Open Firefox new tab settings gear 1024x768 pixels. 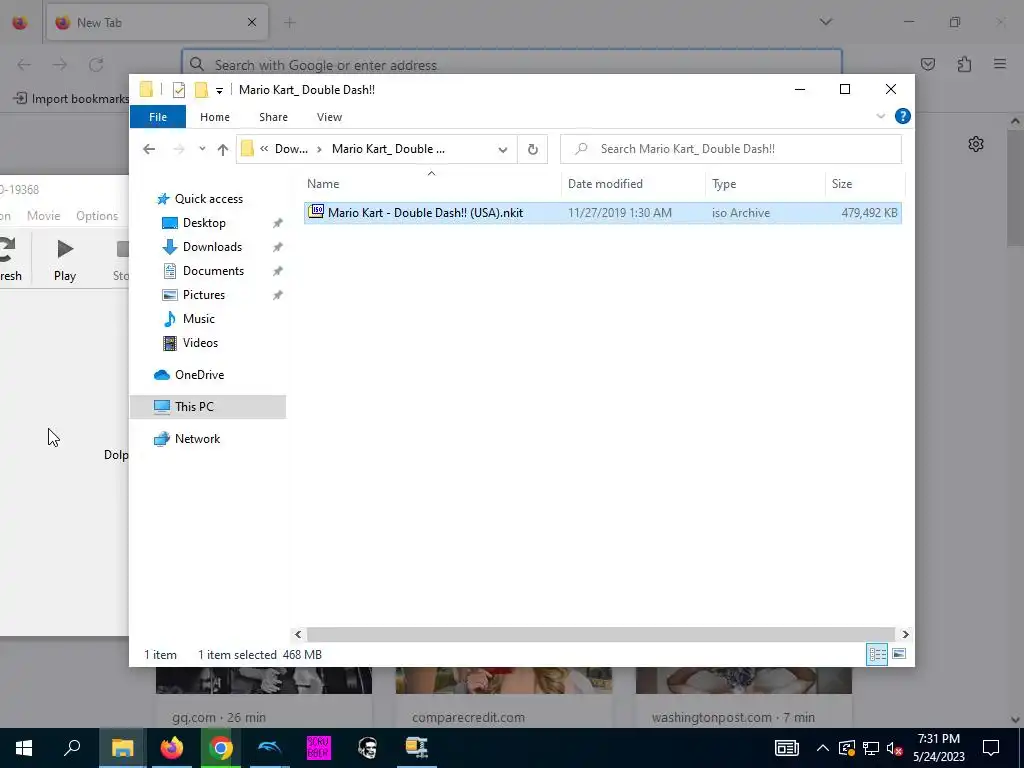(x=976, y=144)
